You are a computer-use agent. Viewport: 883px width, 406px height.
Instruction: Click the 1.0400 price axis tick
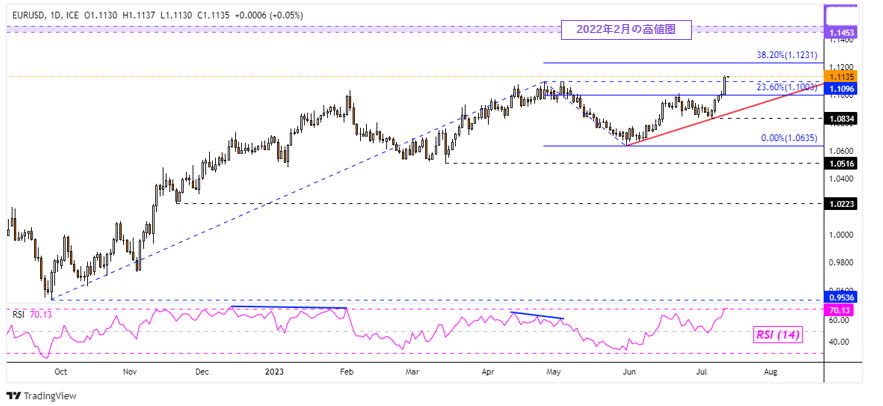click(840, 179)
